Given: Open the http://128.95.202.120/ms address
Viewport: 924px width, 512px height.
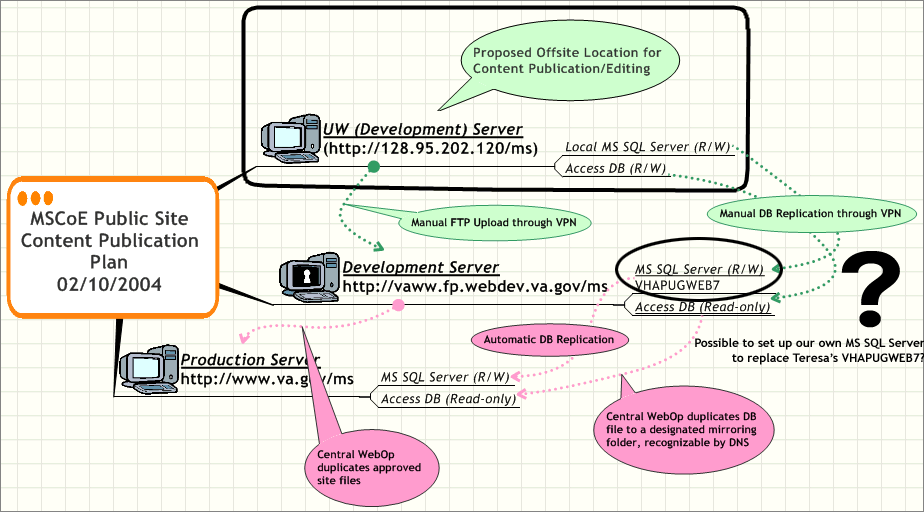Looking at the screenshot, I should coord(431,149).
